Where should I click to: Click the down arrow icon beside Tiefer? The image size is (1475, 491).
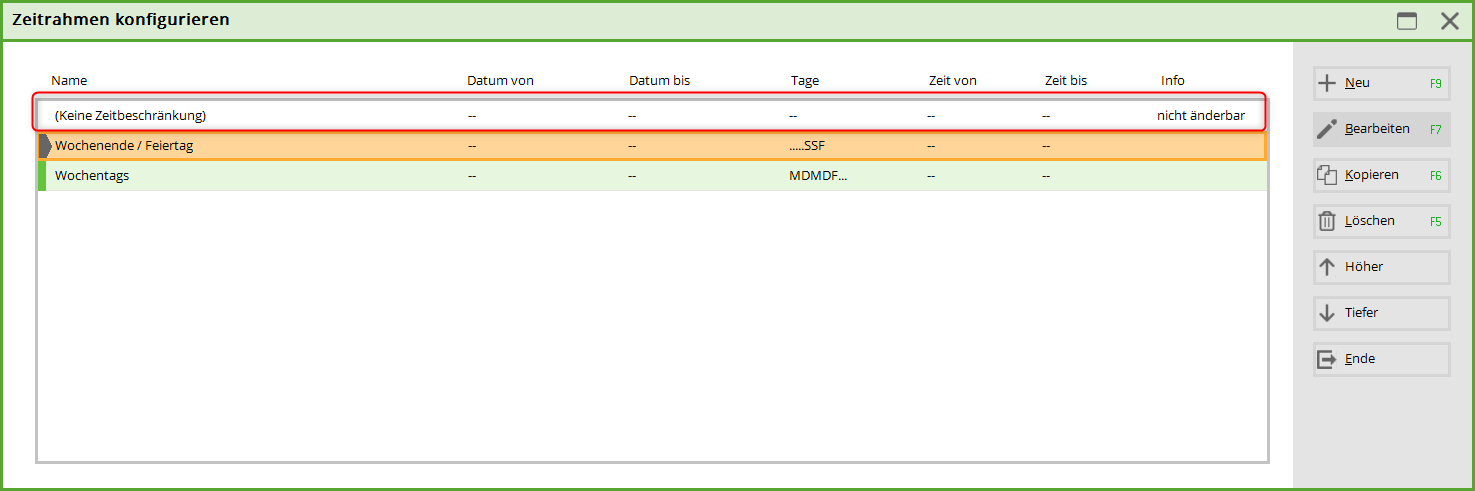(x=1327, y=313)
